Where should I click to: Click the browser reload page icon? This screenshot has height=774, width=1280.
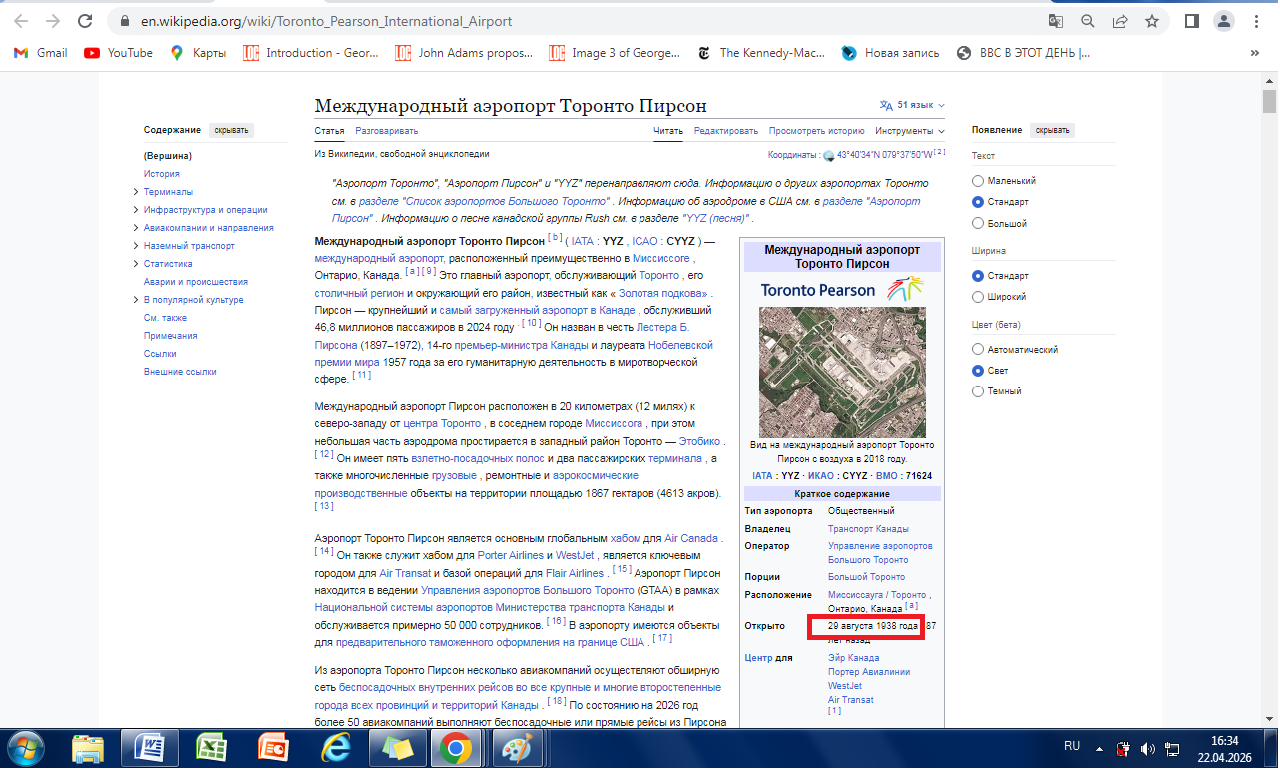pos(86,21)
